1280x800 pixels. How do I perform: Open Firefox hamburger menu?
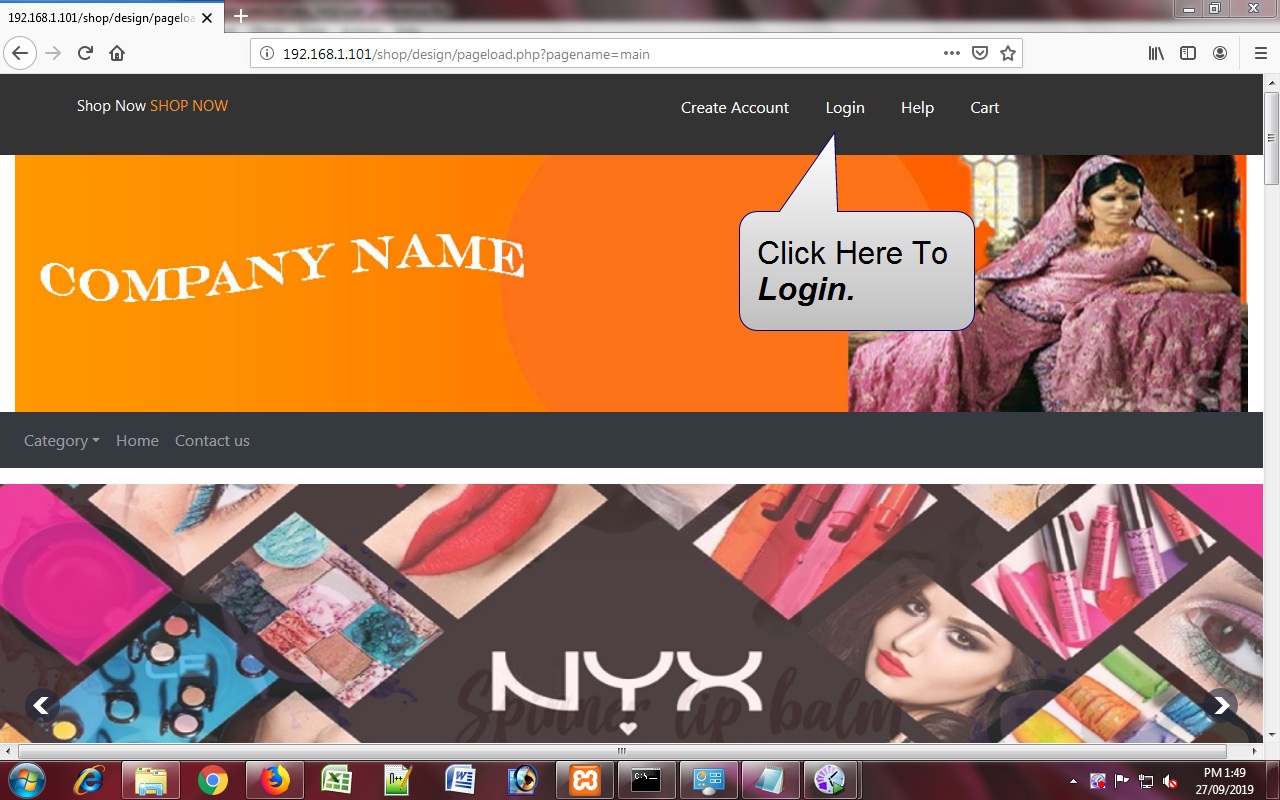coord(1260,53)
